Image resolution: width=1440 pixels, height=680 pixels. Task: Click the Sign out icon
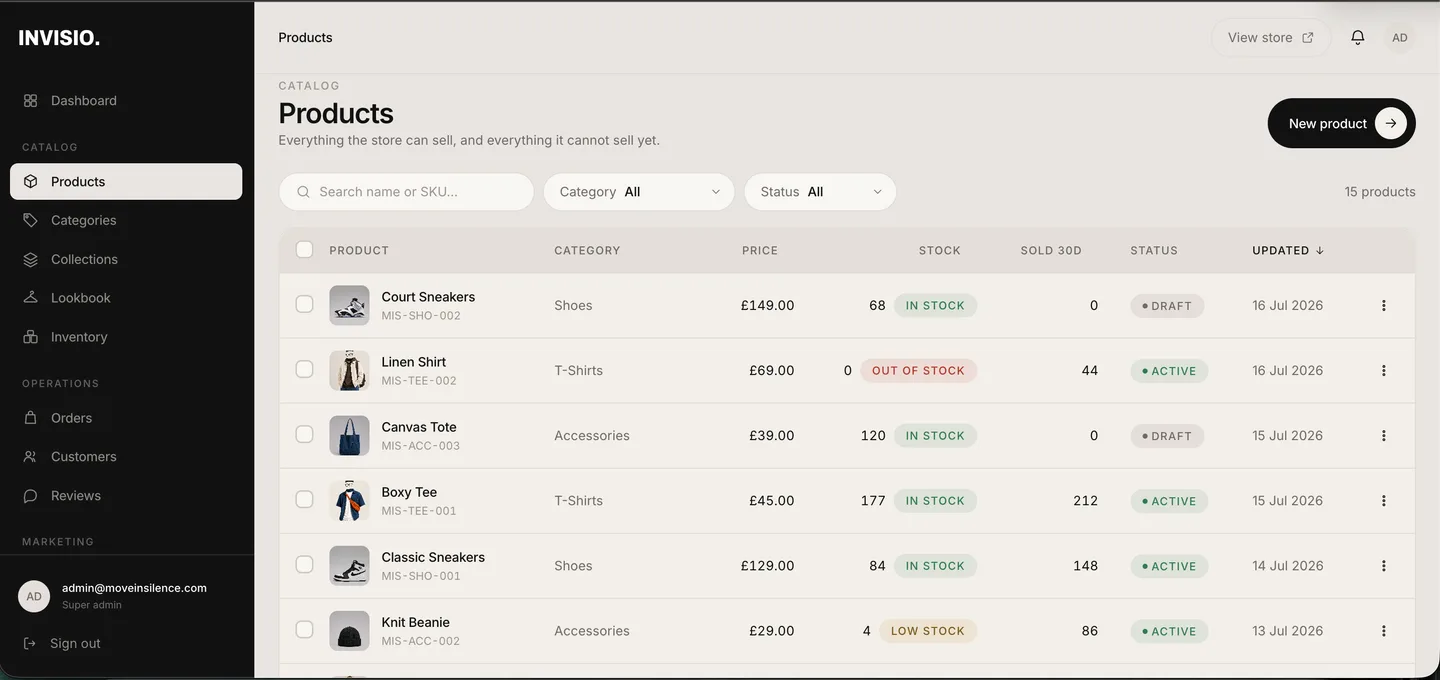coord(30,643)
